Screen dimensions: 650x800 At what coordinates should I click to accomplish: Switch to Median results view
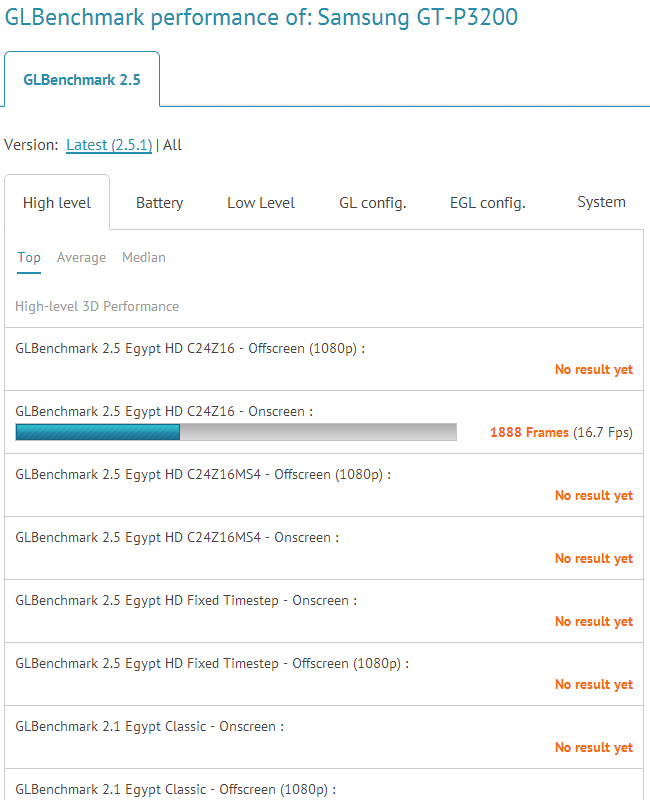pos(144,258)
